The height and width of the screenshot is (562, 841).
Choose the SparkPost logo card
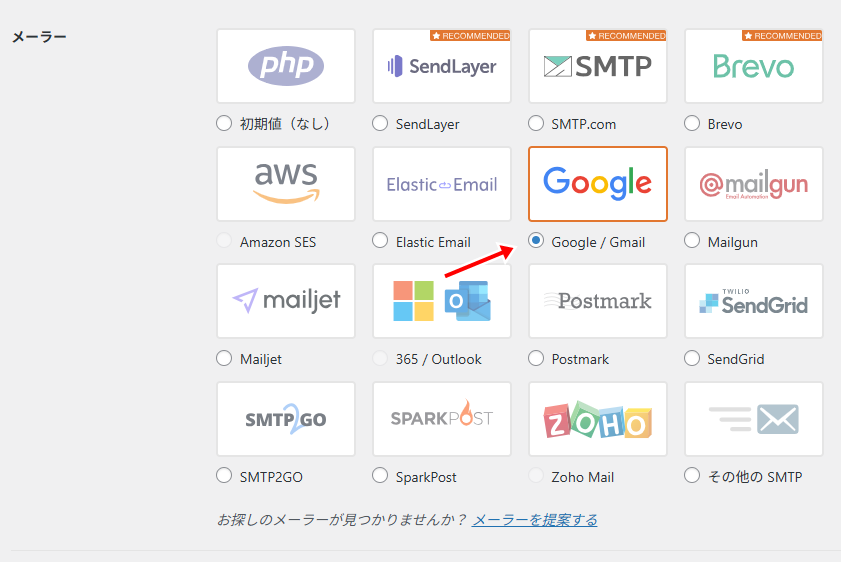tap(442, 419)
